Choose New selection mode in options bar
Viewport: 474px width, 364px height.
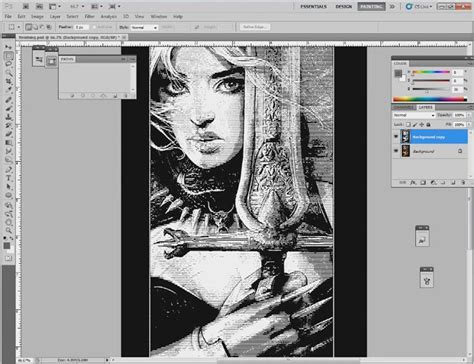pyautogui.click(x=29, y=27)
